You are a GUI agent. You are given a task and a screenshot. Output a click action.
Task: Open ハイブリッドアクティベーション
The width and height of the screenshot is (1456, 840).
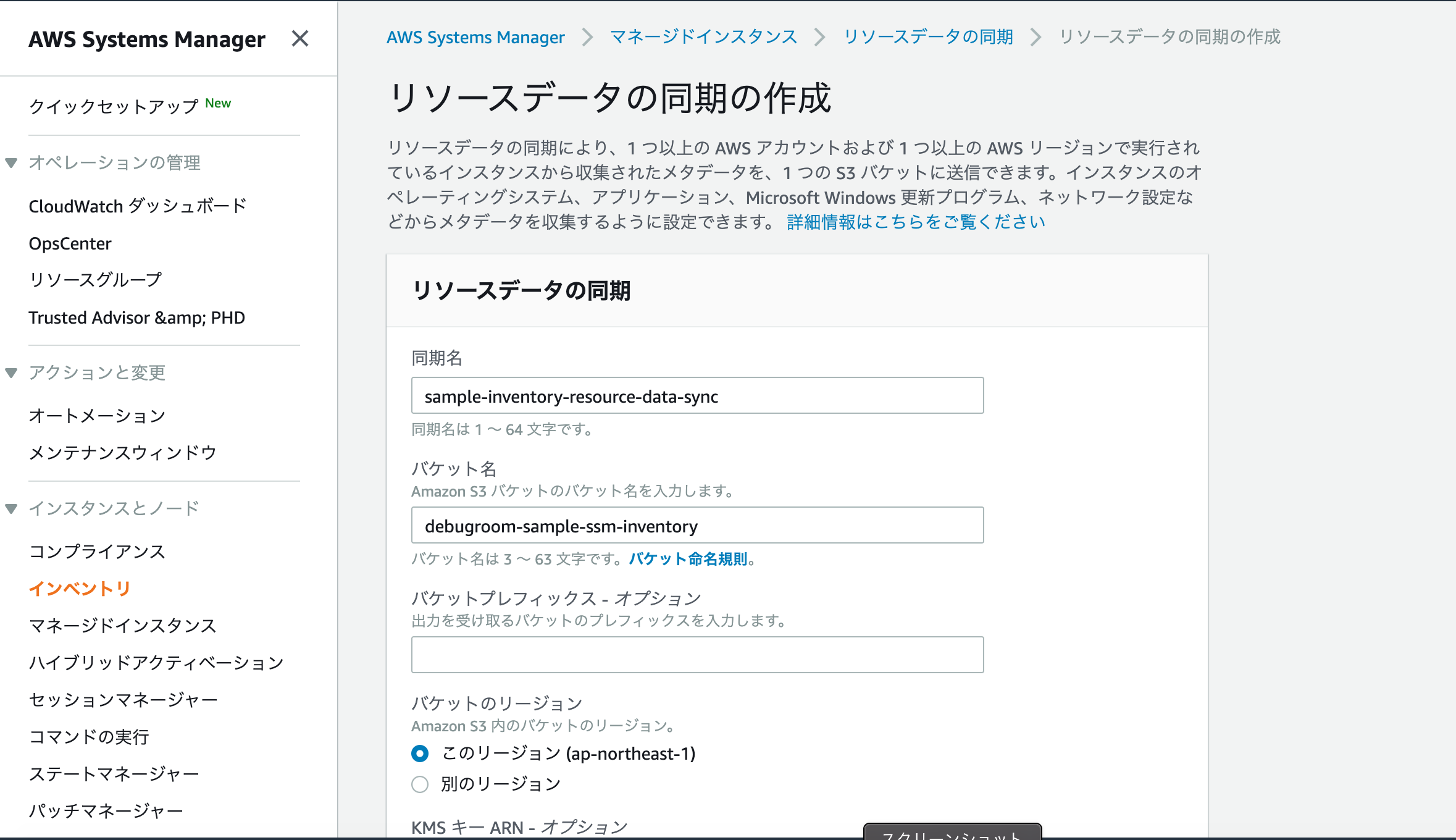coord(156,663)
